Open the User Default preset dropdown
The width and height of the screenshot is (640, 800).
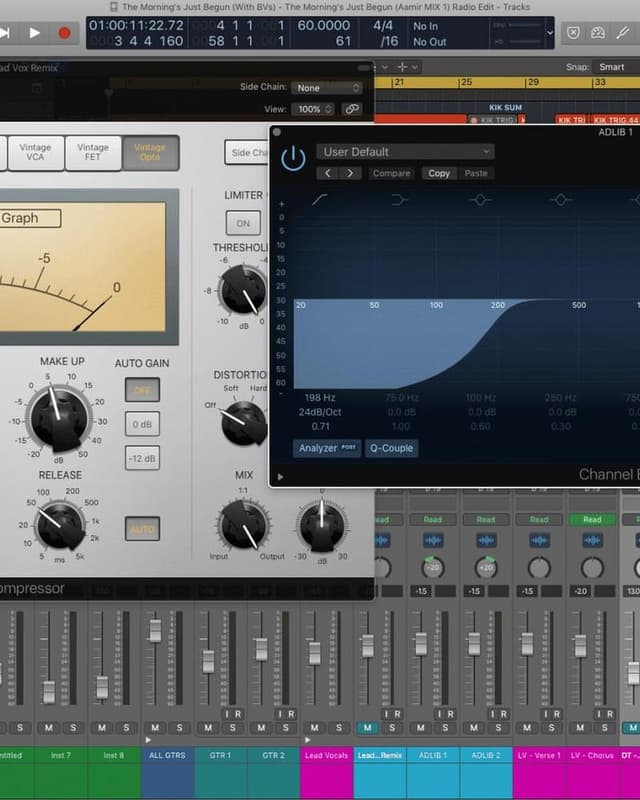pyautogui.click(x=405, y=152)
